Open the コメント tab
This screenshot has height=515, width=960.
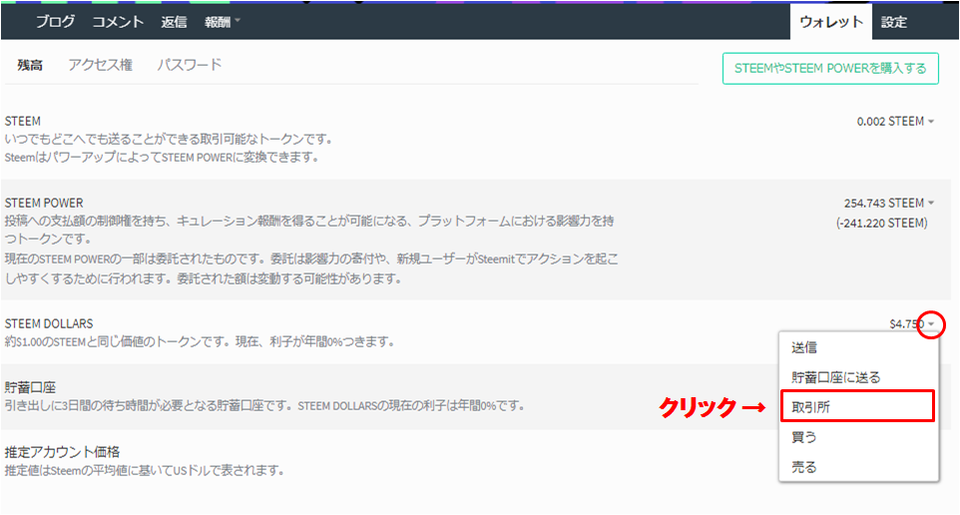(x=118, y=21)
